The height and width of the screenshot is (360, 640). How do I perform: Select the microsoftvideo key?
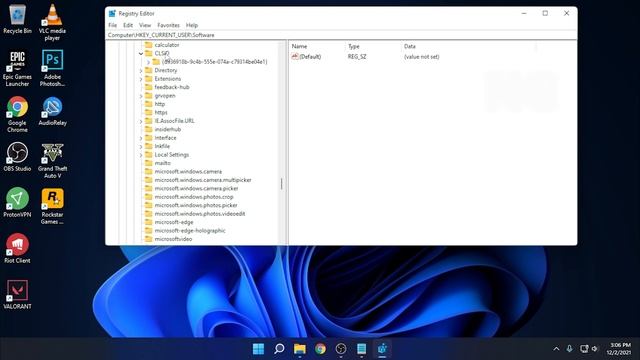(x=173, y=239)
